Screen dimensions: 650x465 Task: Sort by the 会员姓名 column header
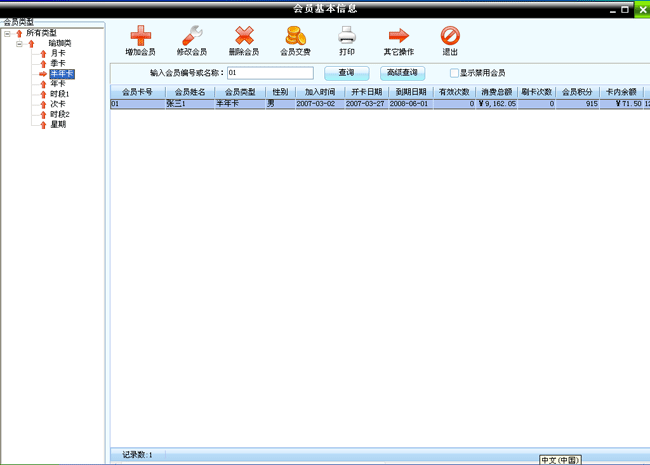(x=189, y=91)
